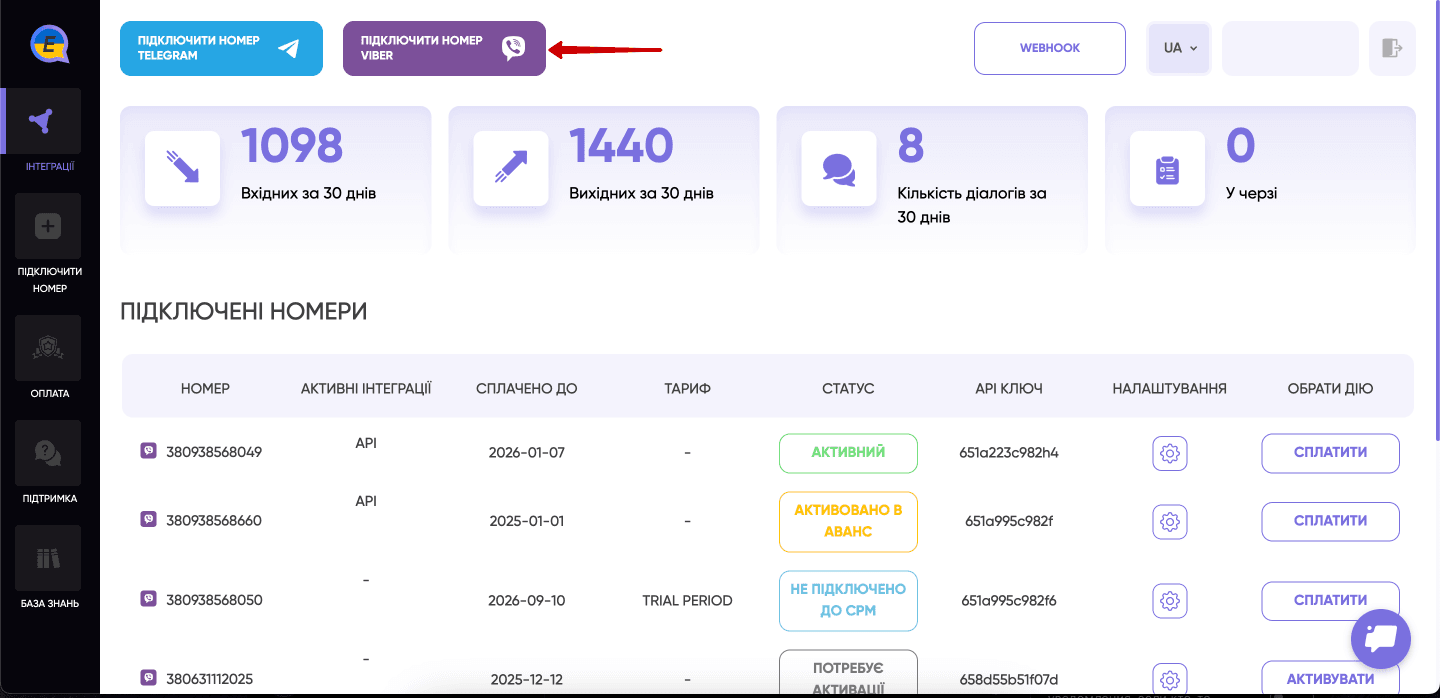Open the live chat bubble widget

tap(1381, 638)
